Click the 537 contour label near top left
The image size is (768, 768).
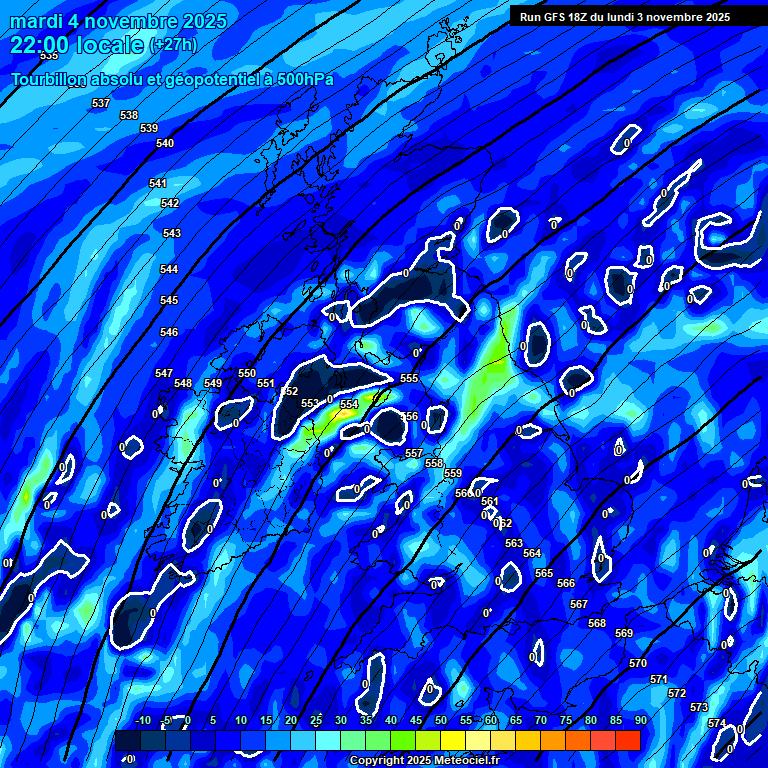coord(101,103)
